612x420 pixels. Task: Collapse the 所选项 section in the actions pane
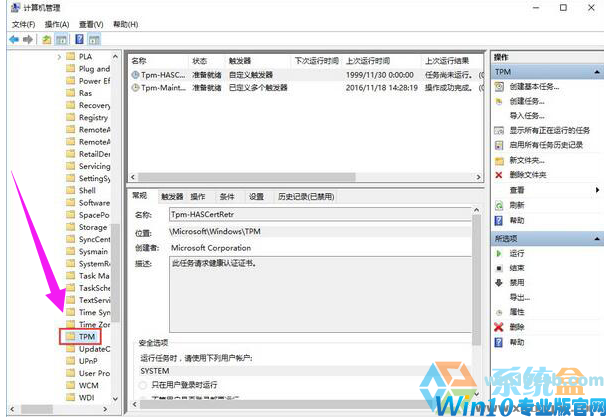(597, 238)
